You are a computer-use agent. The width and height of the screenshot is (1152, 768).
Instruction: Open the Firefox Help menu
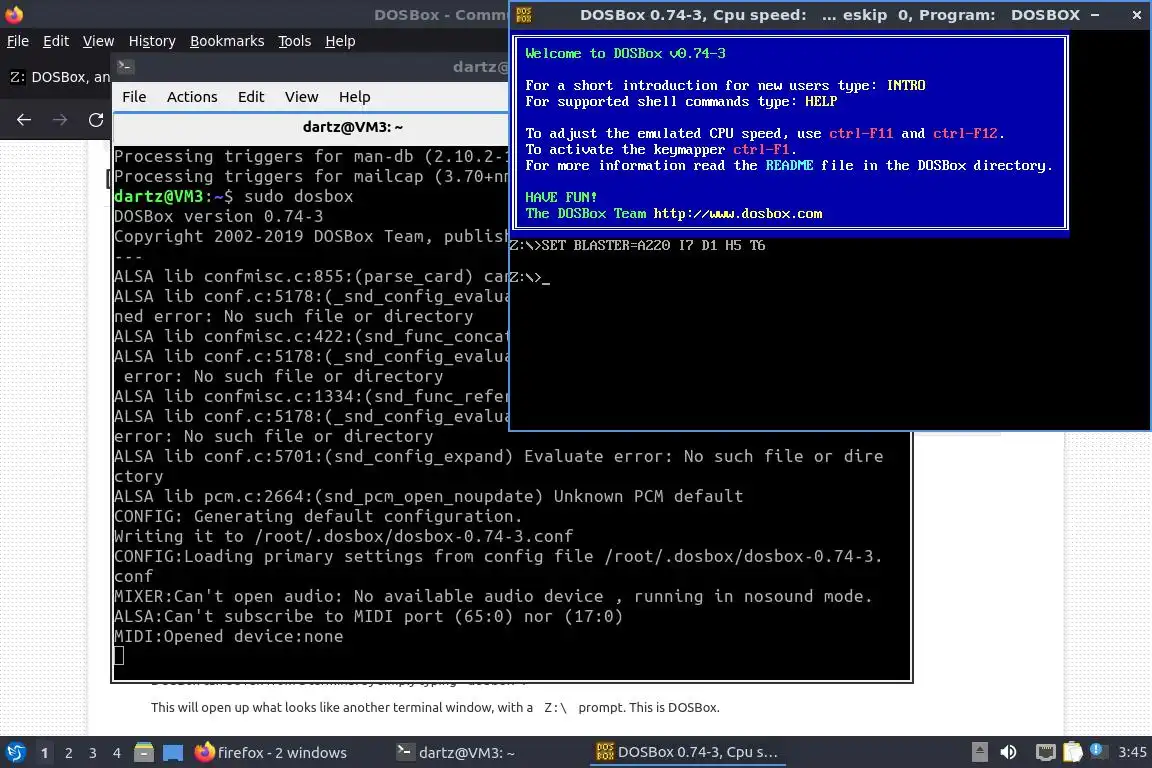[340, 41]
